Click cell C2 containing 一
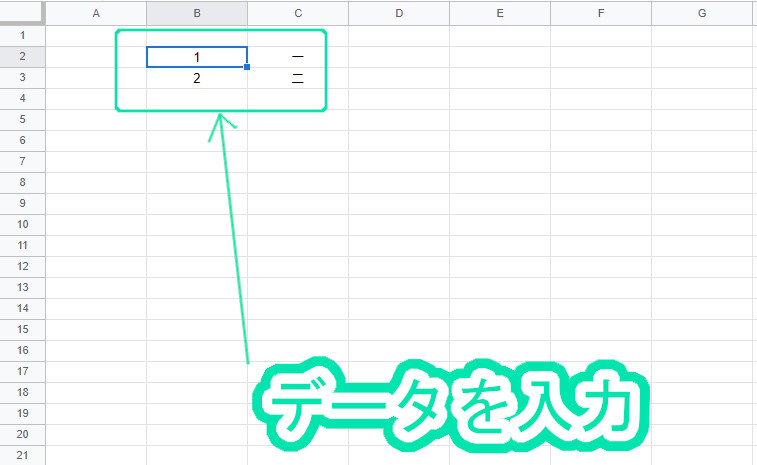The image size is (757, 465). coord(298,57)
